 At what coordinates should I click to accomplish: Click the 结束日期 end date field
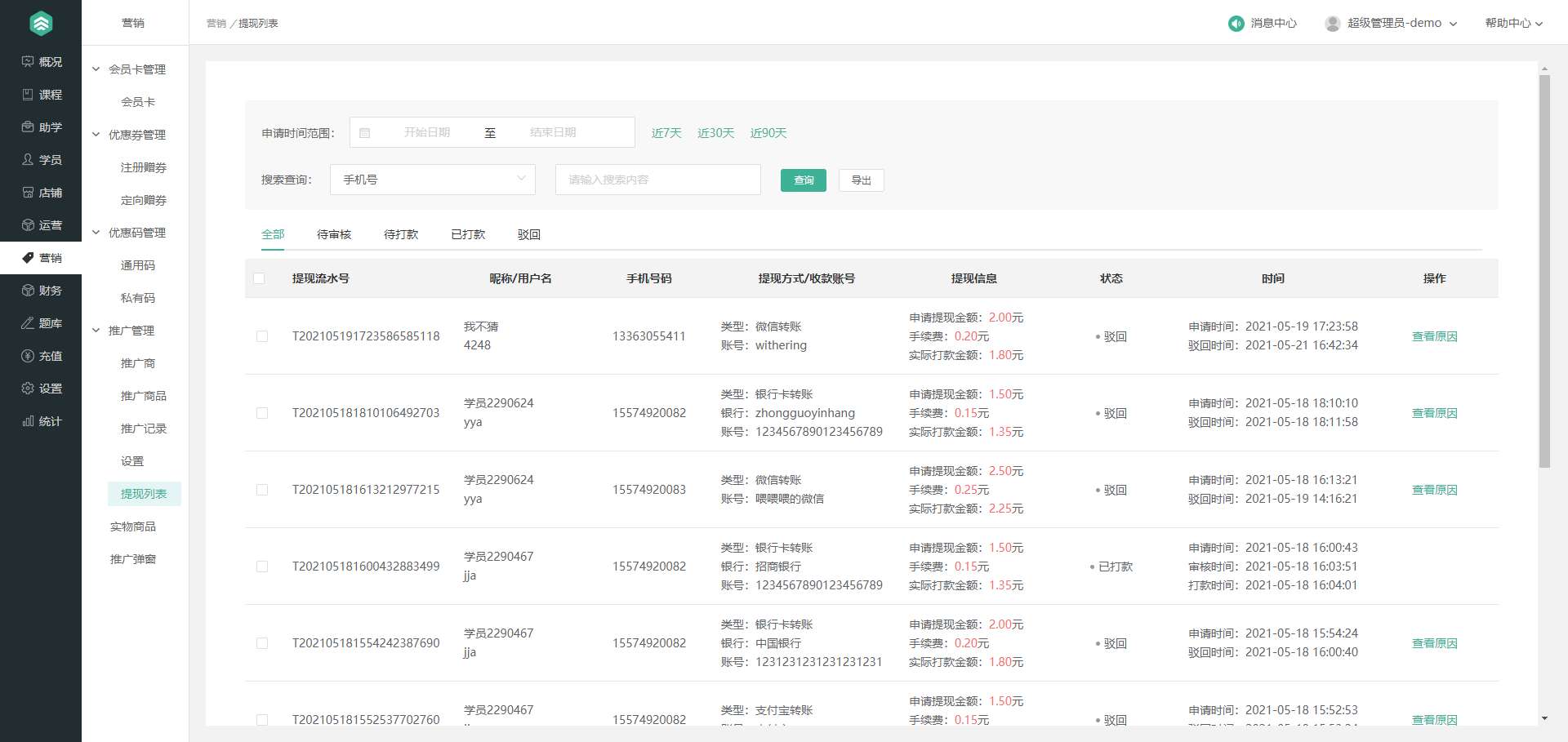pos(553,132)
